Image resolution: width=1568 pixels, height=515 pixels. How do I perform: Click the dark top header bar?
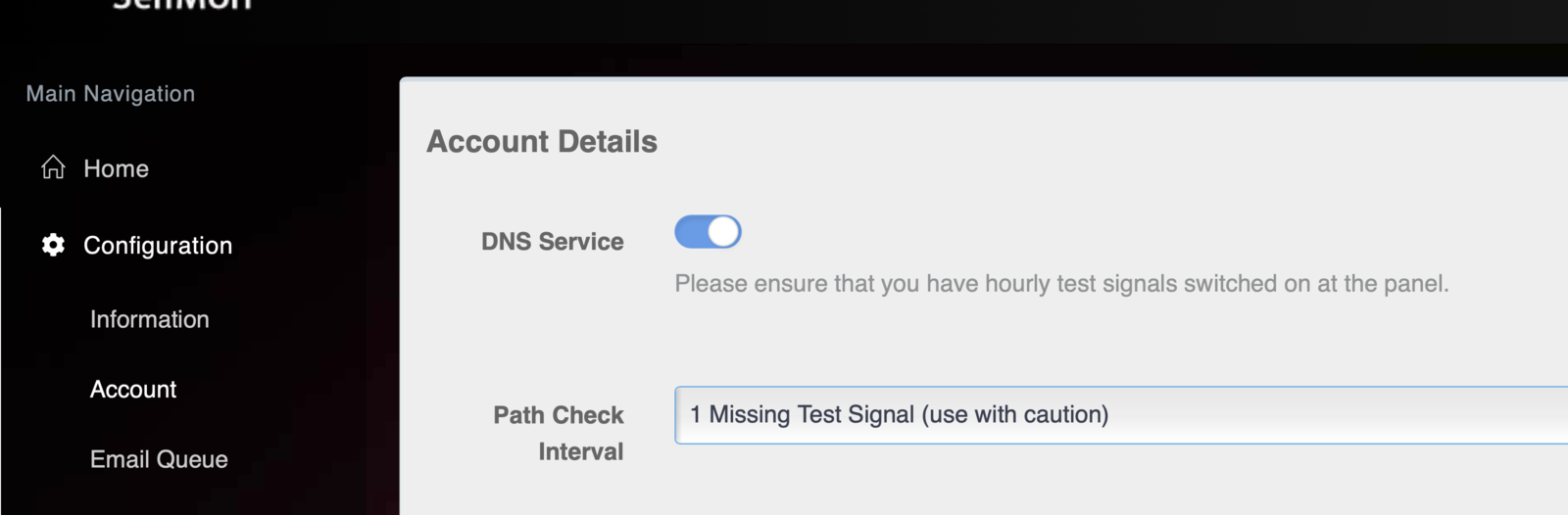(882, 20)
